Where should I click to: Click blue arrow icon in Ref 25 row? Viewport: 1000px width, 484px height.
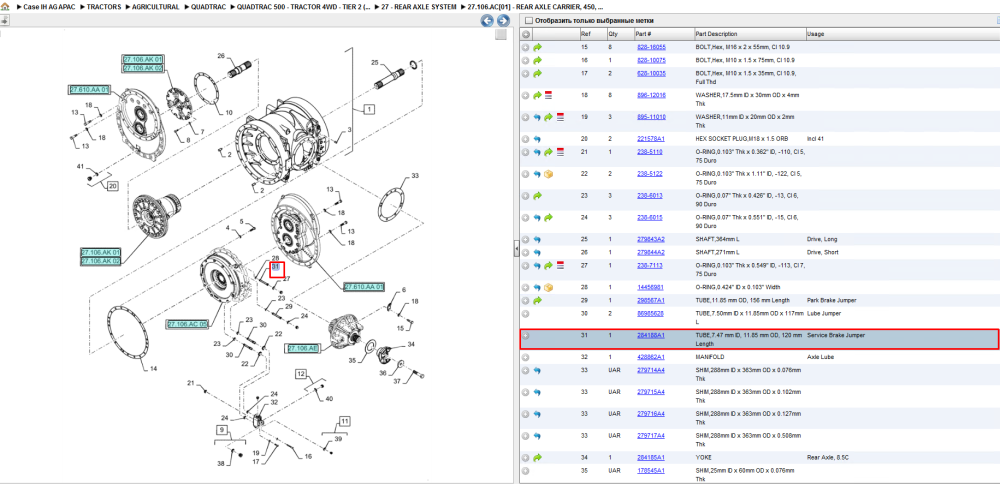[538, 240]
